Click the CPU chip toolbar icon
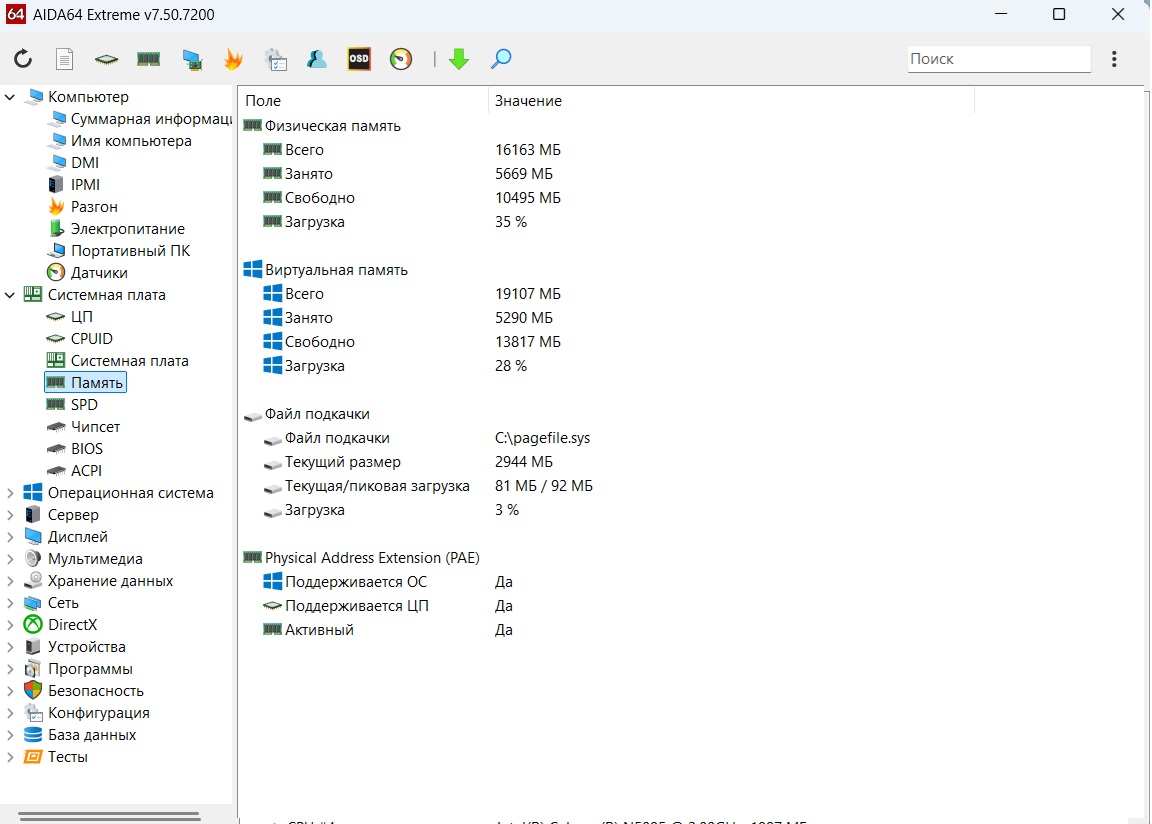Screen dimensions: 1152x824 107,59
